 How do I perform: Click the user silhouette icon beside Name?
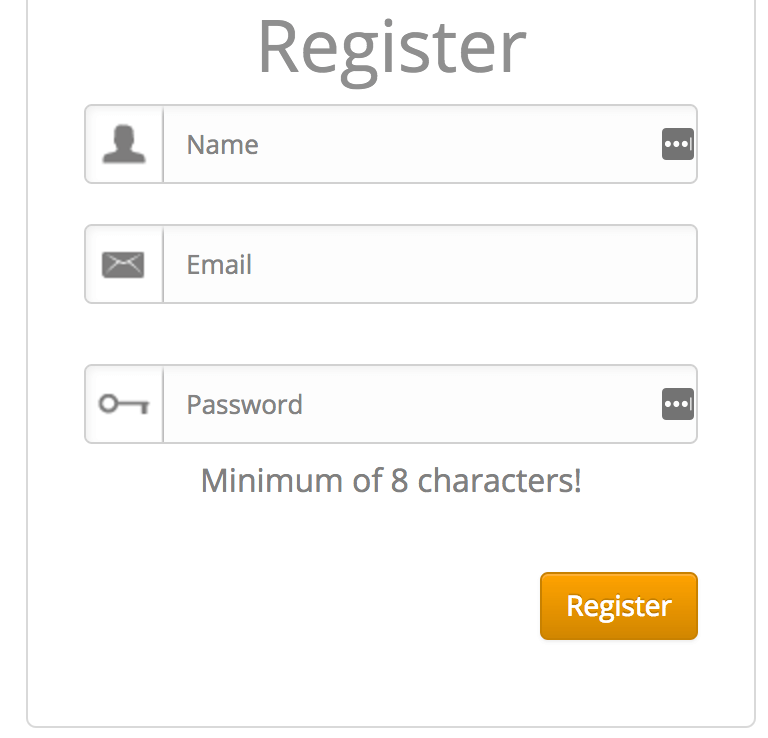pos(124,144)
